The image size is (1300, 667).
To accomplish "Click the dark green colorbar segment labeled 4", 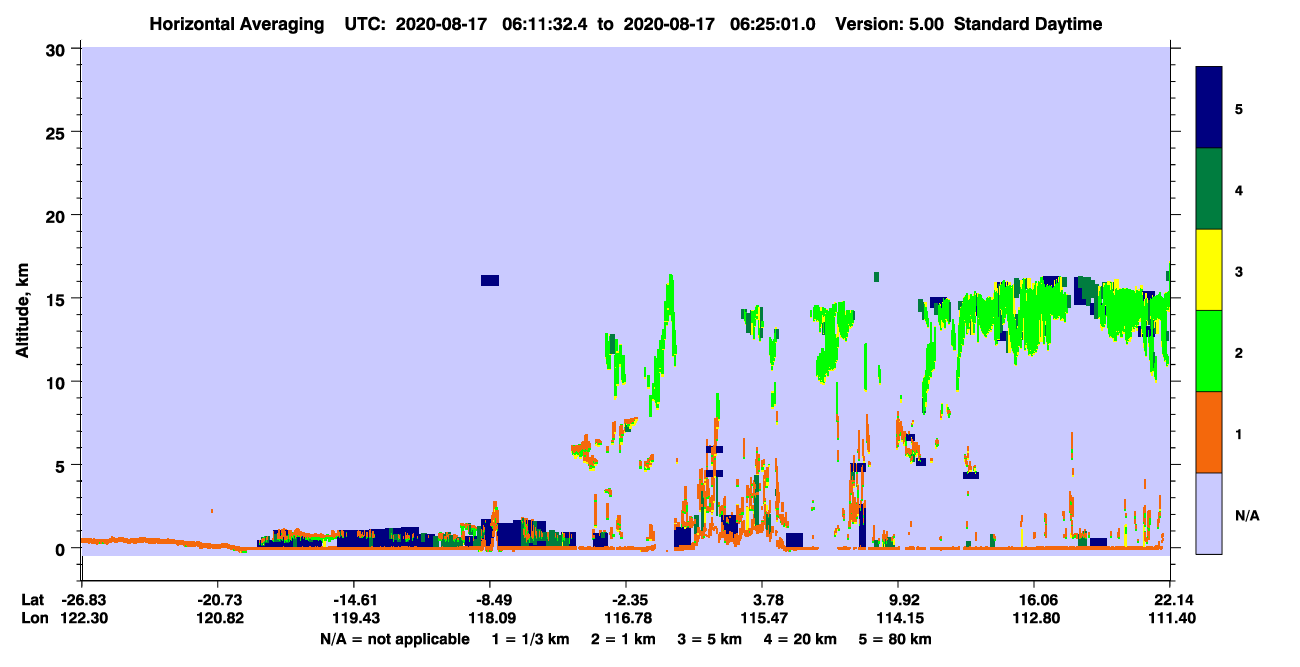I will tap(1209, 189).
